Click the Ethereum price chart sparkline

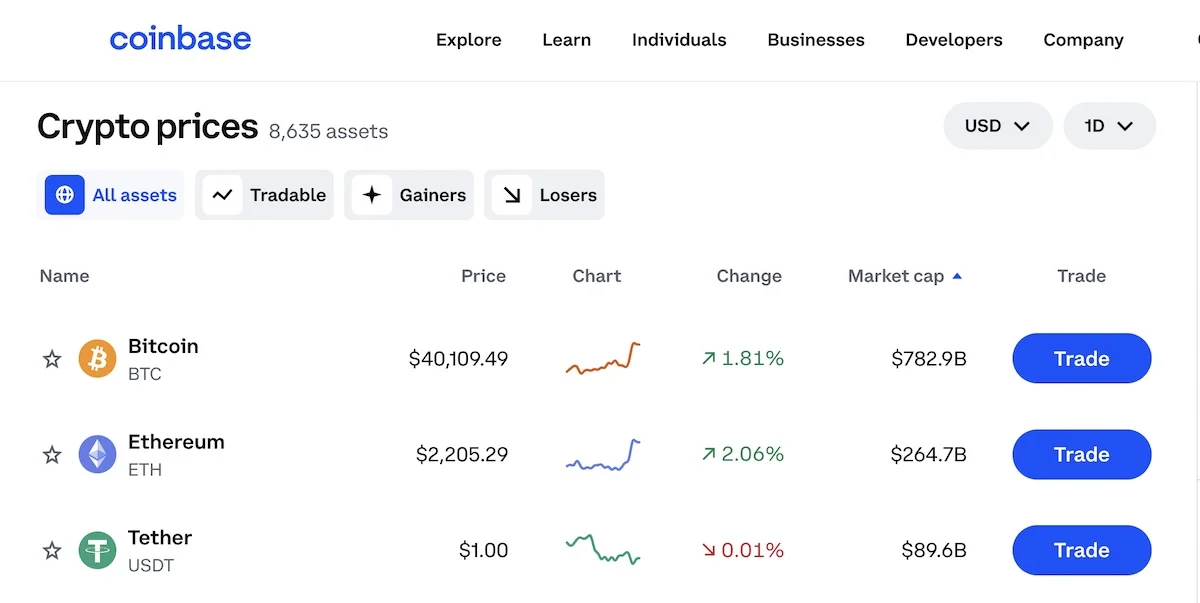tap(603, 455)
